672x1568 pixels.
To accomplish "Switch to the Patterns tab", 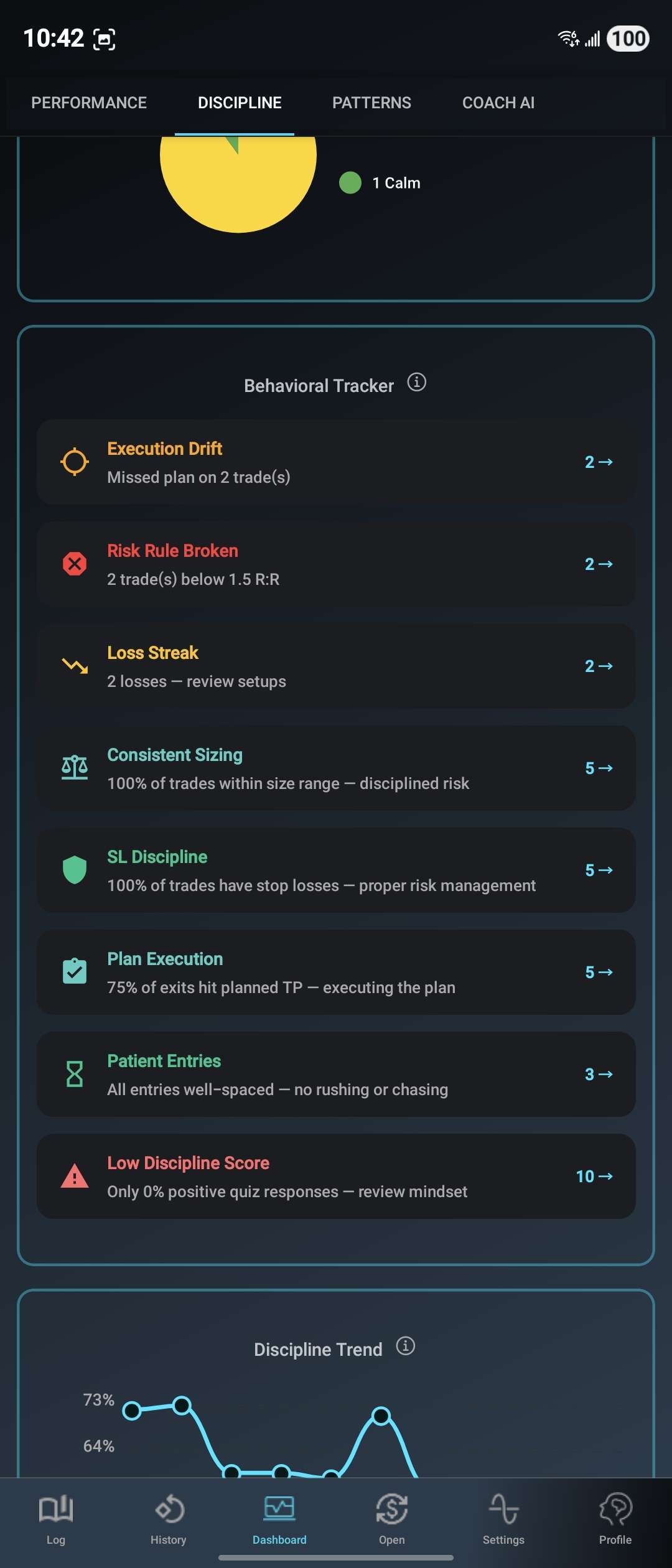I will click(x=371, y=102).
